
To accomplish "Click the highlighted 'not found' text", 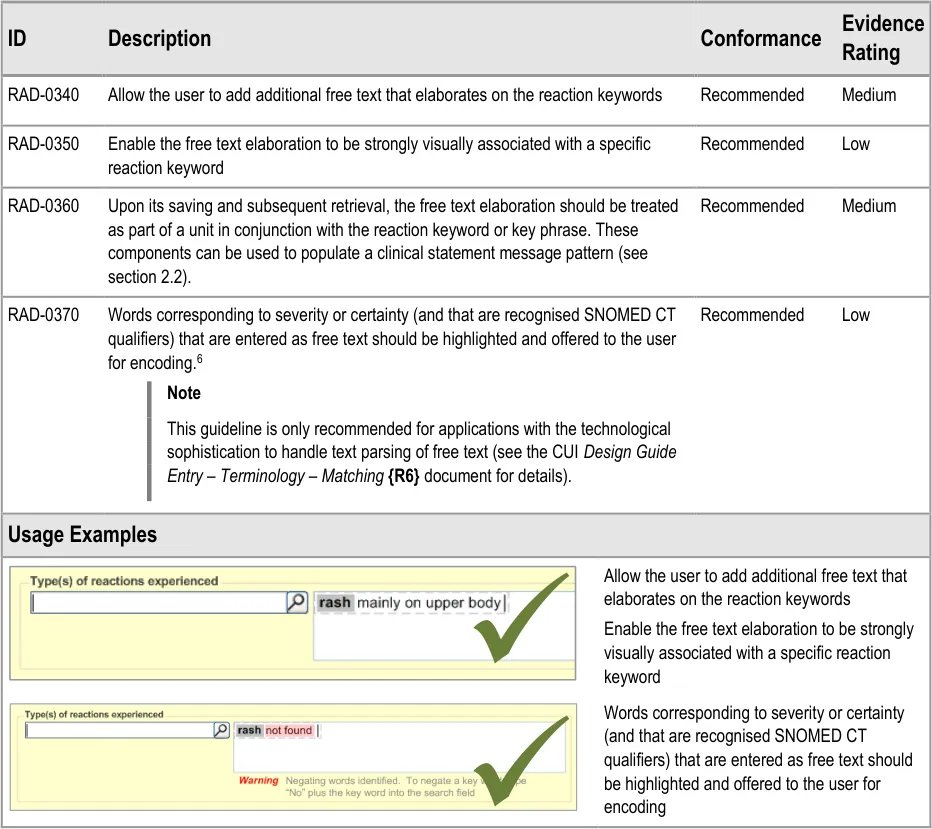I will pos(289,731).
